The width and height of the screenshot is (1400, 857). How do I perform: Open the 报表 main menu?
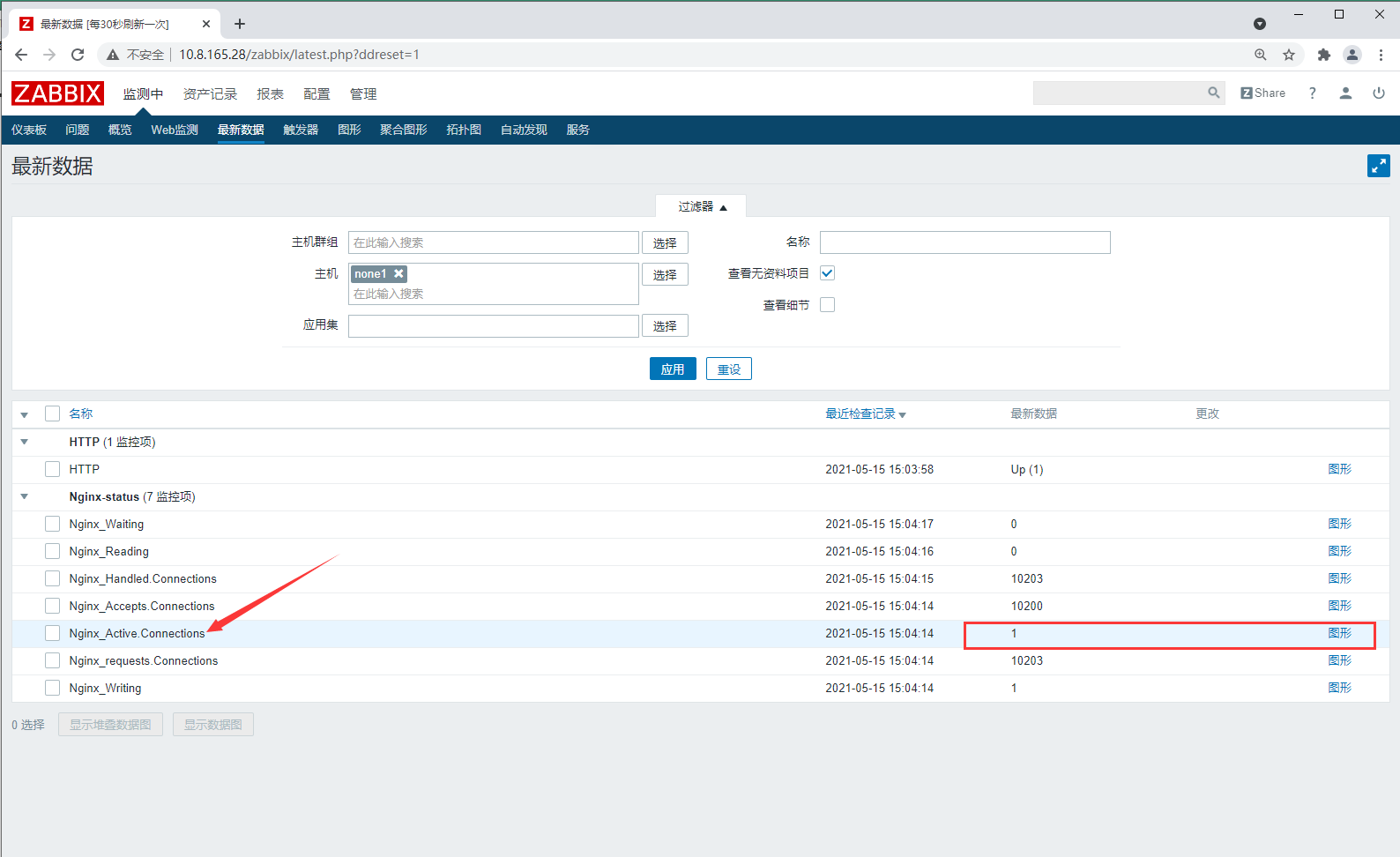pyautogui.click(x=270, y=93)
